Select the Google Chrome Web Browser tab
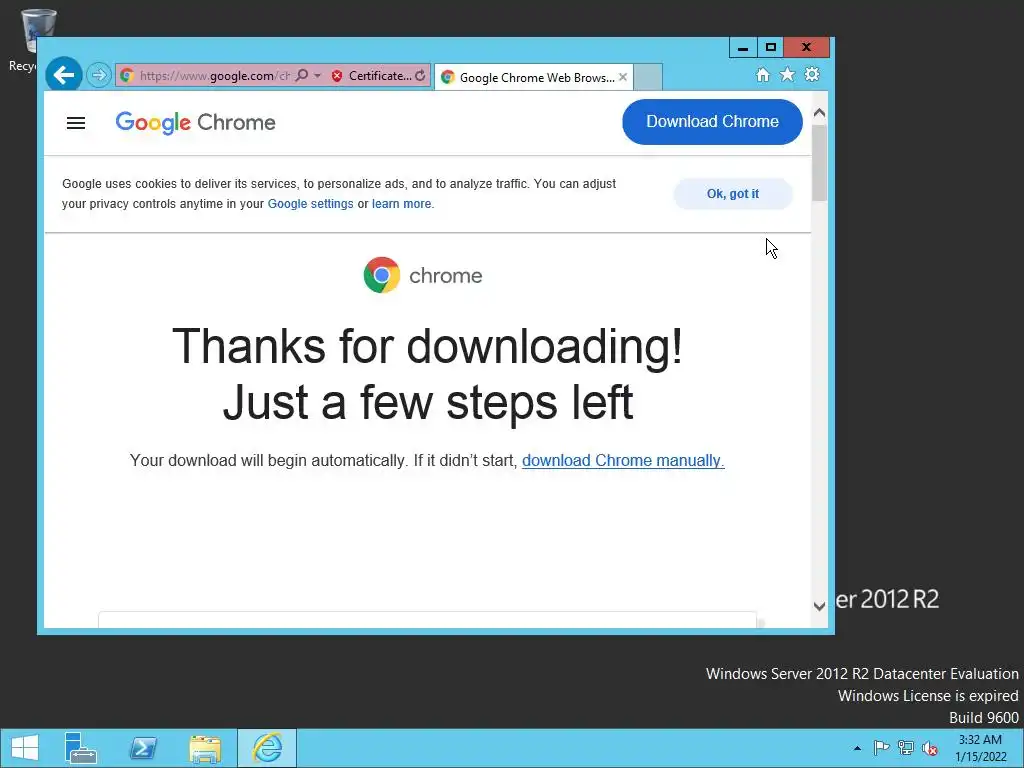The image size is (1024, 768). pyautogui.click(x=534, y=77)
